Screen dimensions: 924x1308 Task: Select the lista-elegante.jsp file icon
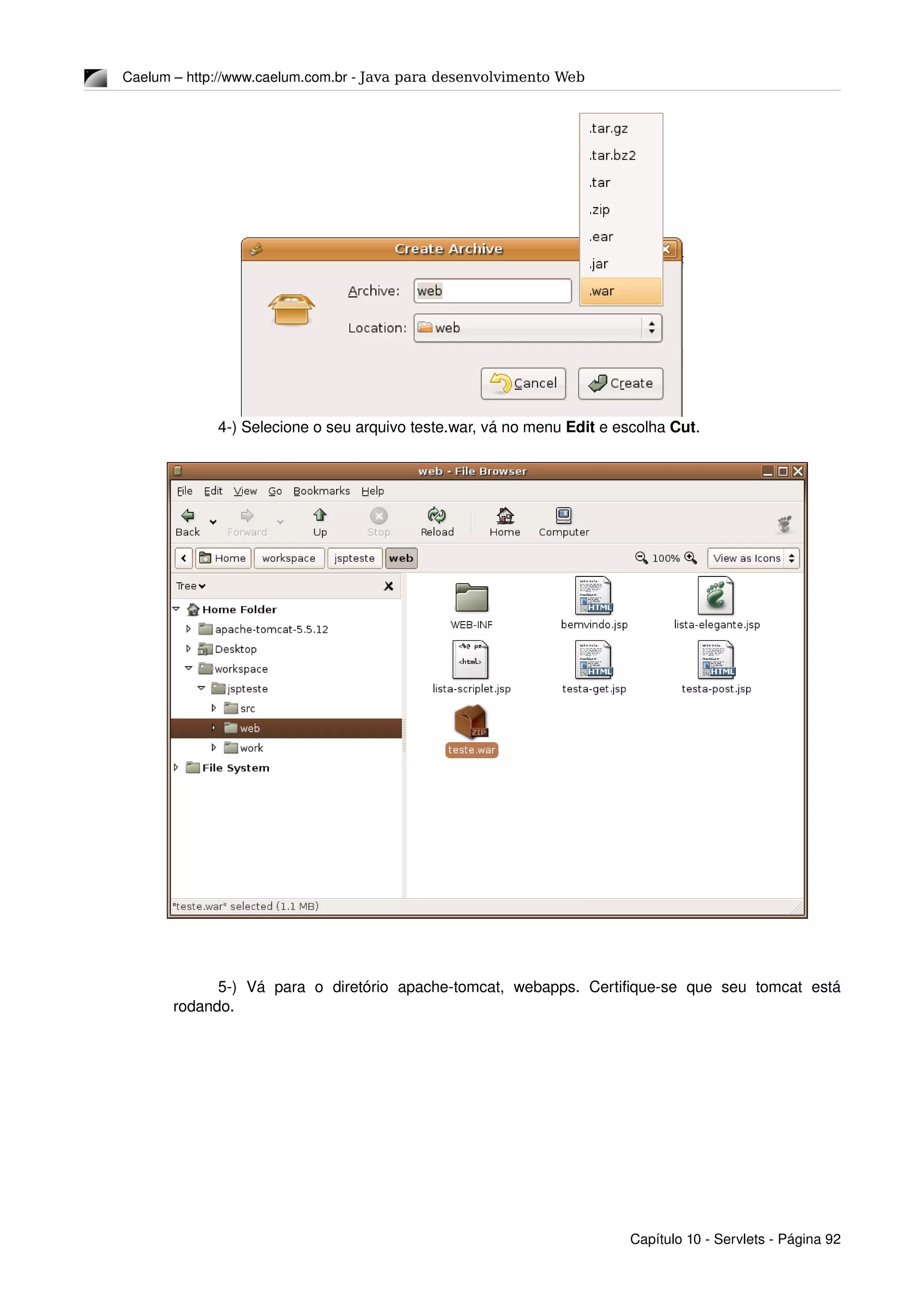[716, 596]
